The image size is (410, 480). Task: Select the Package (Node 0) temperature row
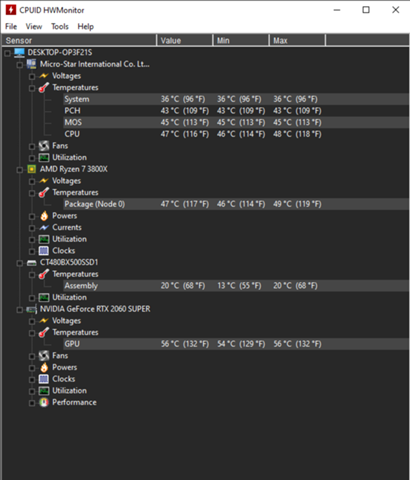click(x=236, y=204)
